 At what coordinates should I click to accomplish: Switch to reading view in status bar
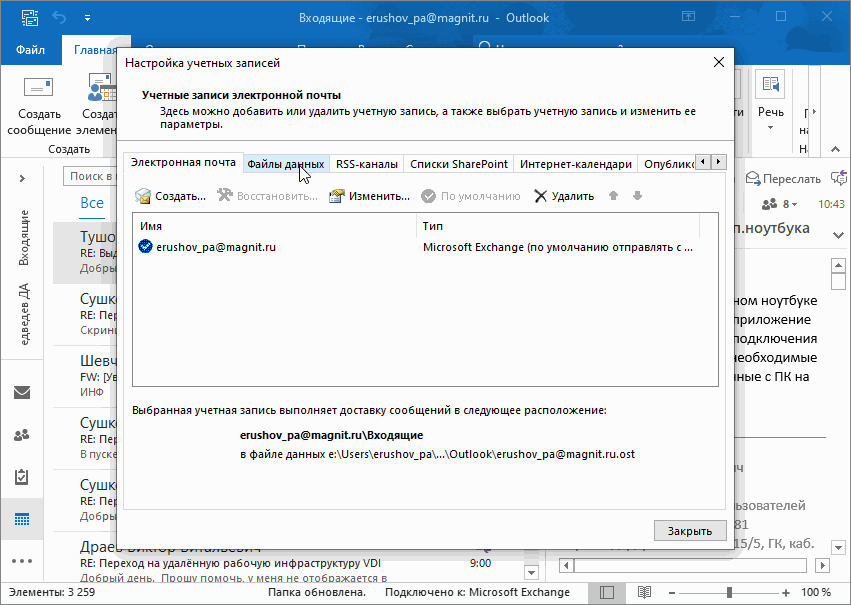click(x=644, y=592)
